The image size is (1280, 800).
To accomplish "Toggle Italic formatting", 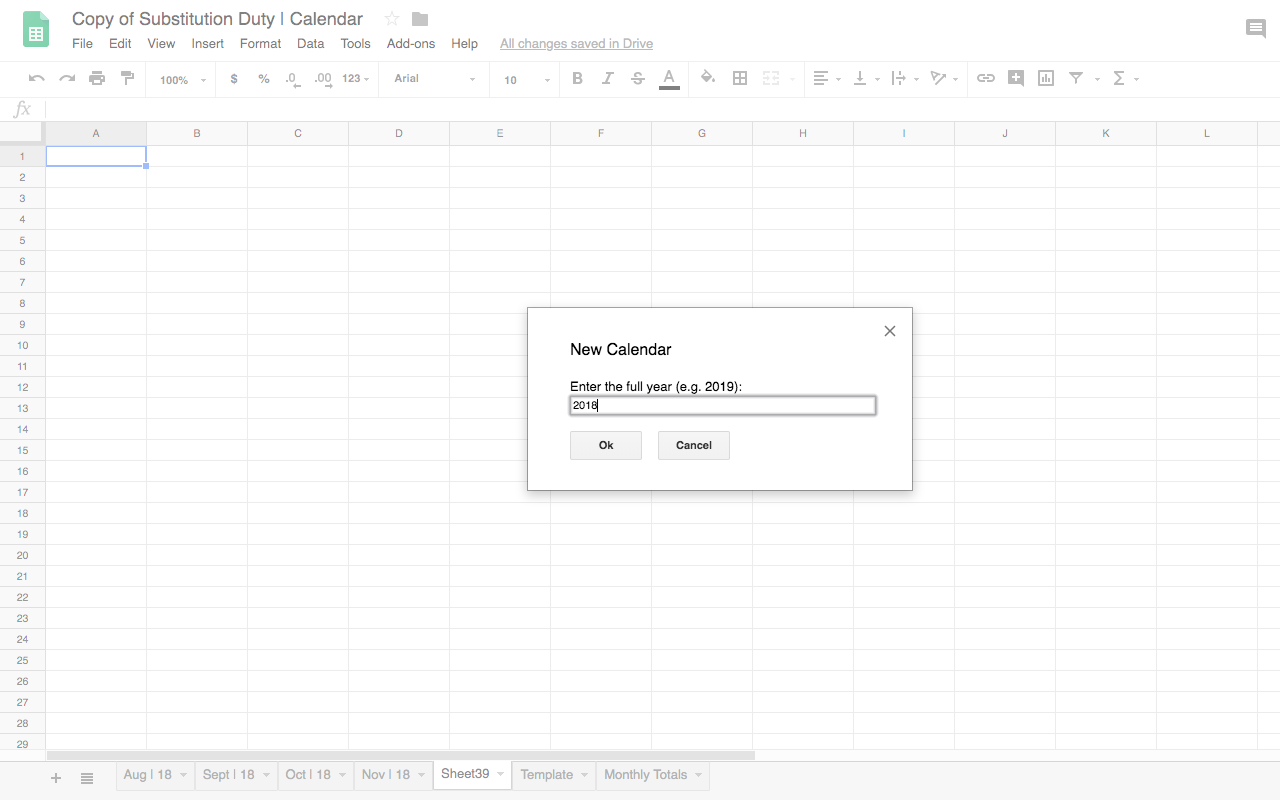I will (x=607, y=78).
